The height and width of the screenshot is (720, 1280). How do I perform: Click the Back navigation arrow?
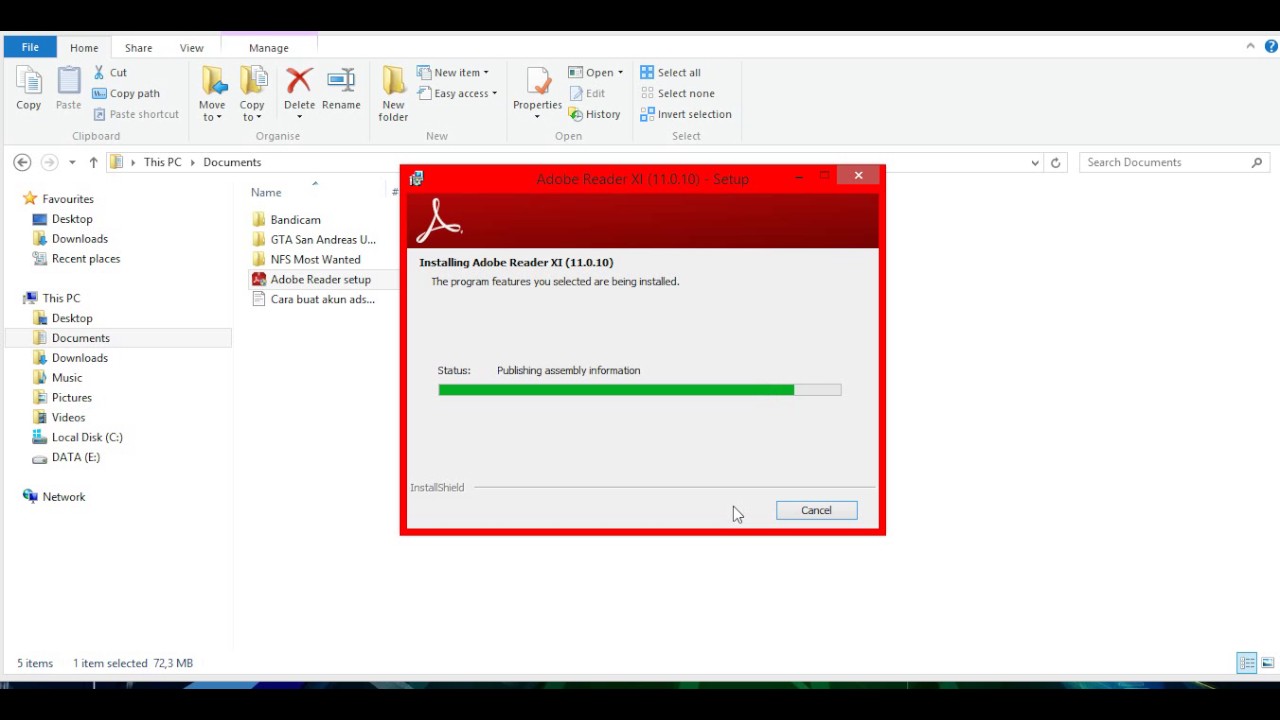point(22,162)
